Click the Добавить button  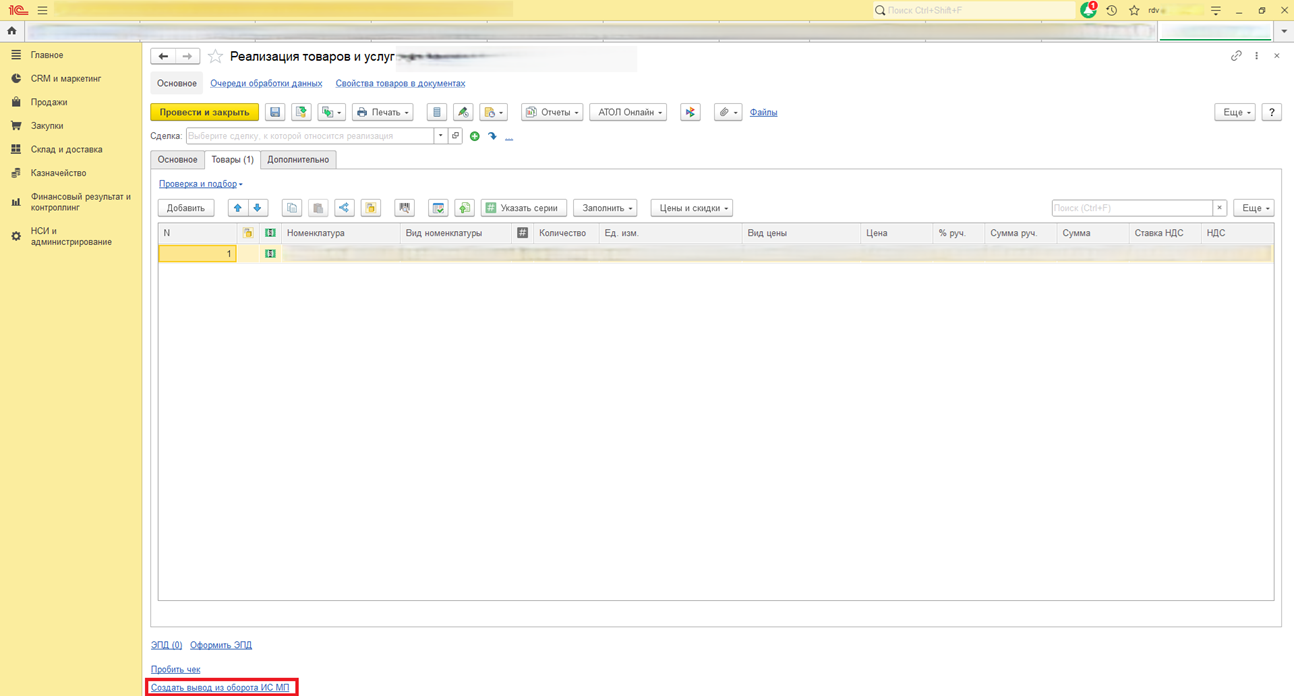click(186, 208)
